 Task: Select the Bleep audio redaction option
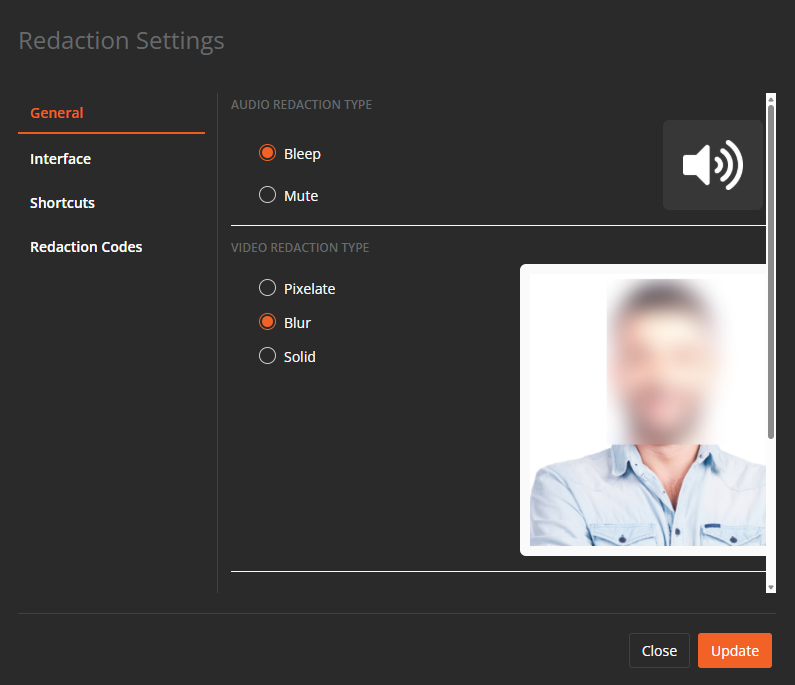coord(267,154)
